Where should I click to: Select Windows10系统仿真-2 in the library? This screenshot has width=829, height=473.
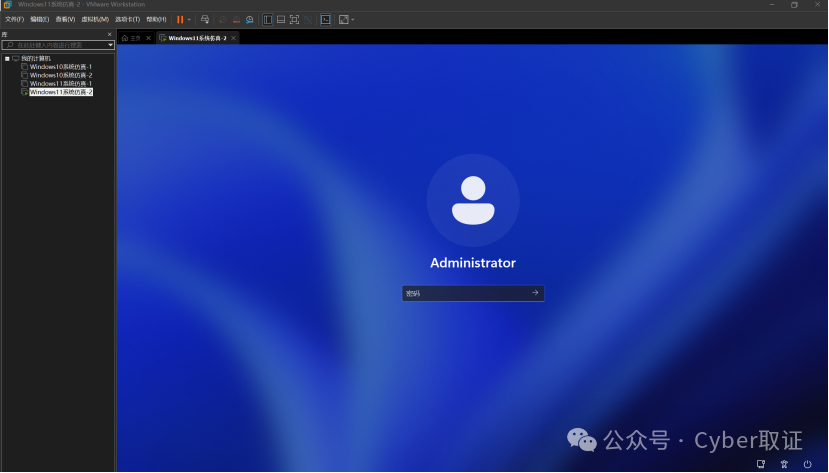click(61, 76)
